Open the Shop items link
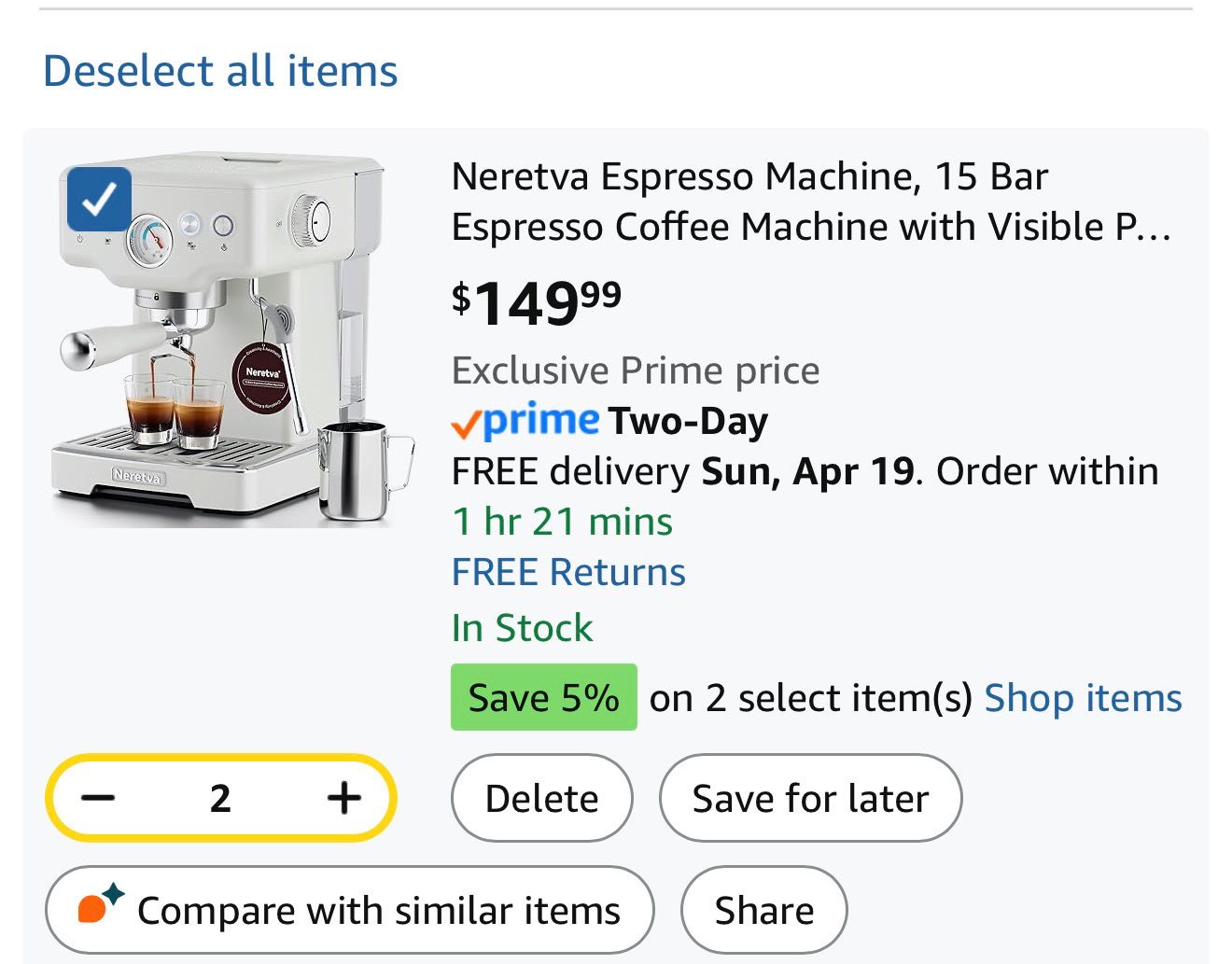This screenshot has height=964, width=1232. pyautogui.click(x=1083, y=698)
